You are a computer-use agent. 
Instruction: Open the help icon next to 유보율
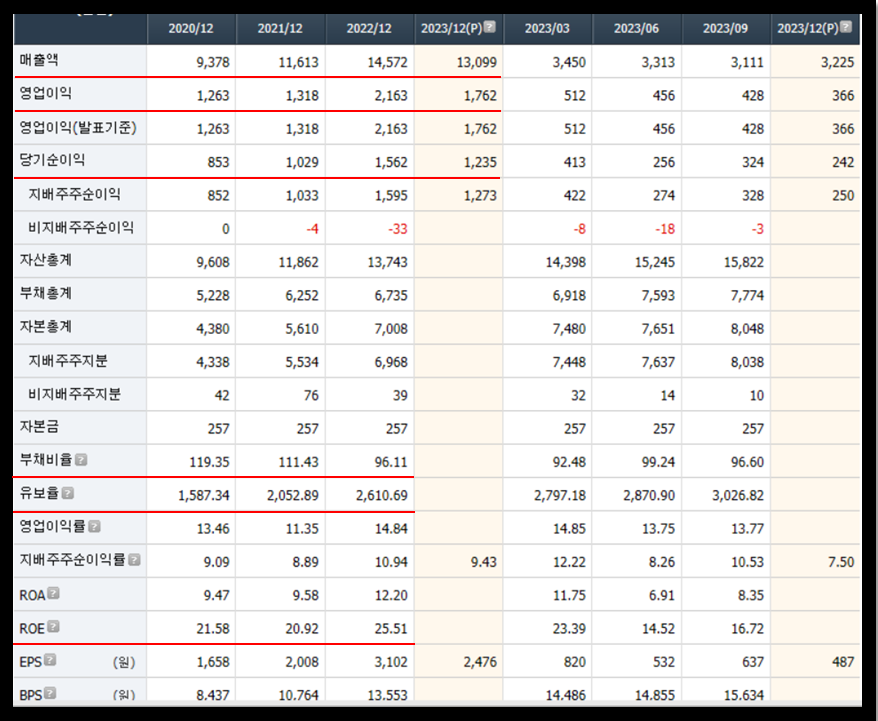[x=68, y=493]
